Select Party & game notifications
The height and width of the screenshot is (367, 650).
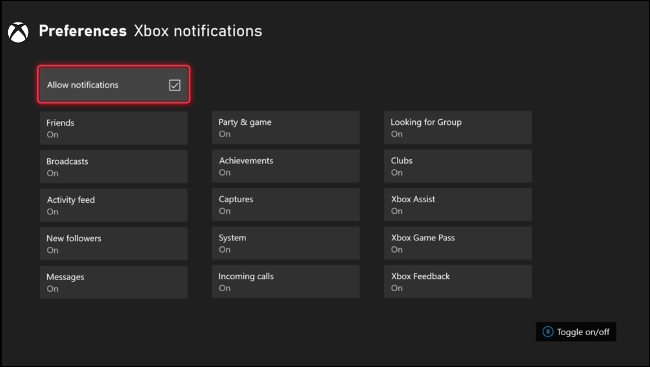point(286,128)
